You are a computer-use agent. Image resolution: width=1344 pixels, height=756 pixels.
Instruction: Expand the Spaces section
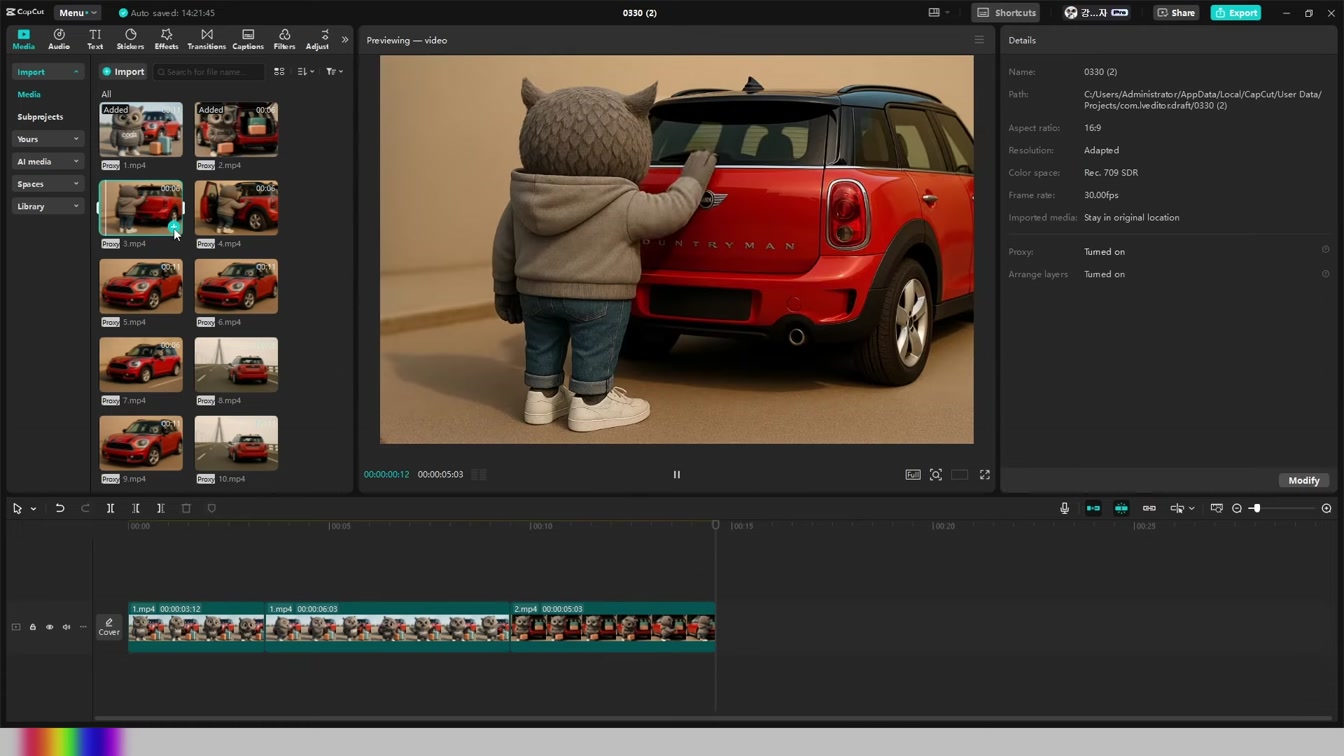coord(47,184)
